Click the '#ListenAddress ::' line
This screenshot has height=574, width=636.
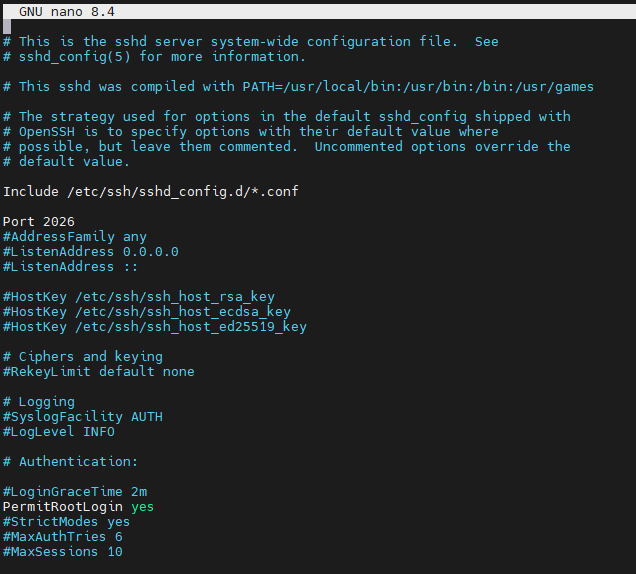[x=71, y=267]
